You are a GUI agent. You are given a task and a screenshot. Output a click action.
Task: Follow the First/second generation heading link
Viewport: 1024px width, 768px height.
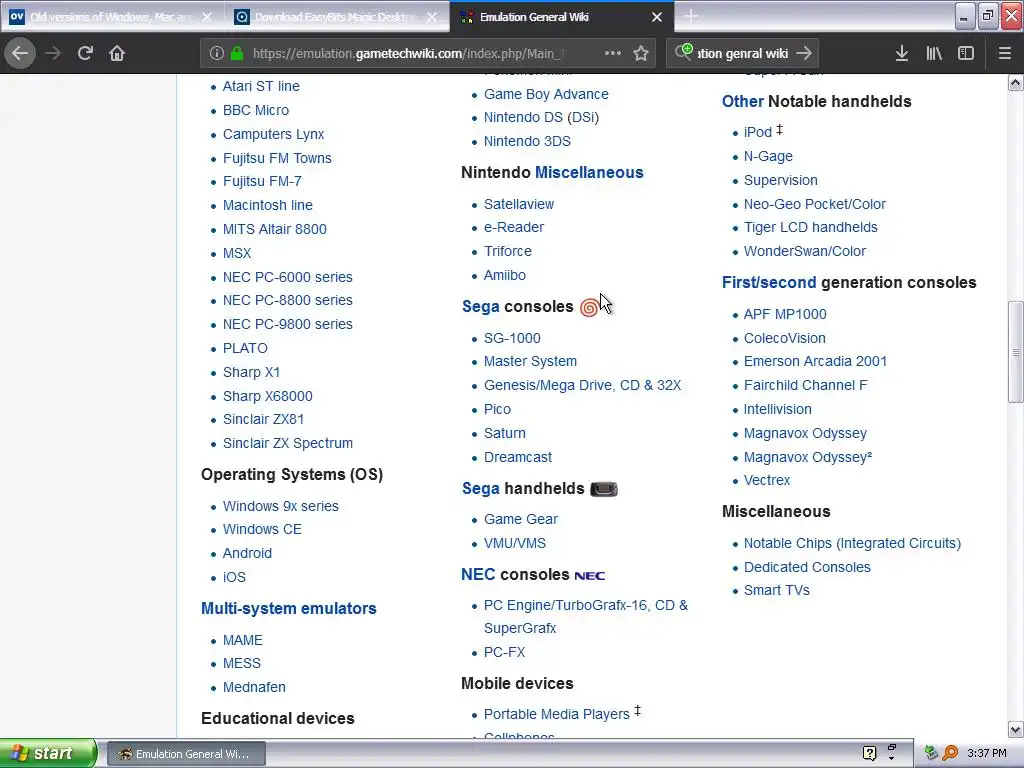pyautogui.click(x=769, y=283)
